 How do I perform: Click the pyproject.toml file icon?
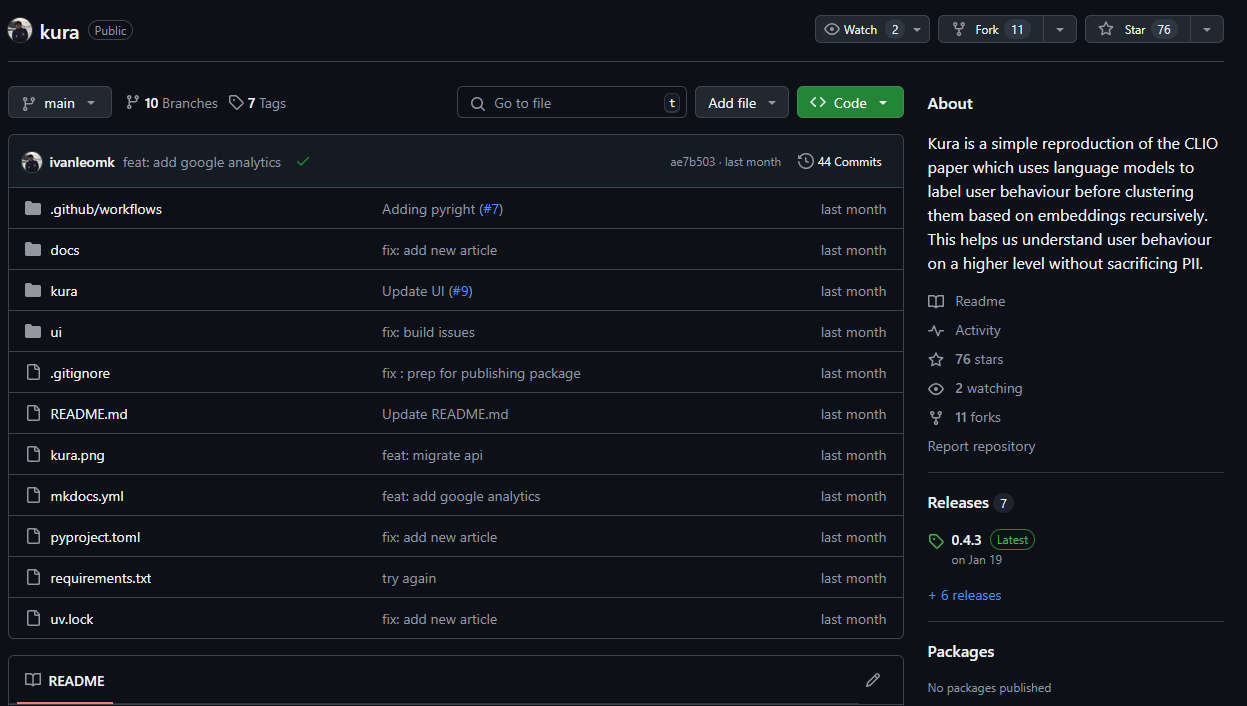point(33,537)
